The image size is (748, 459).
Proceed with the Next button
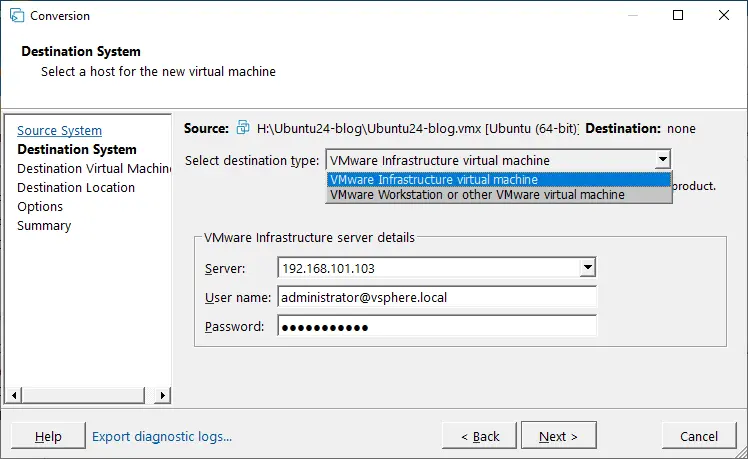(x=559, y=435)
